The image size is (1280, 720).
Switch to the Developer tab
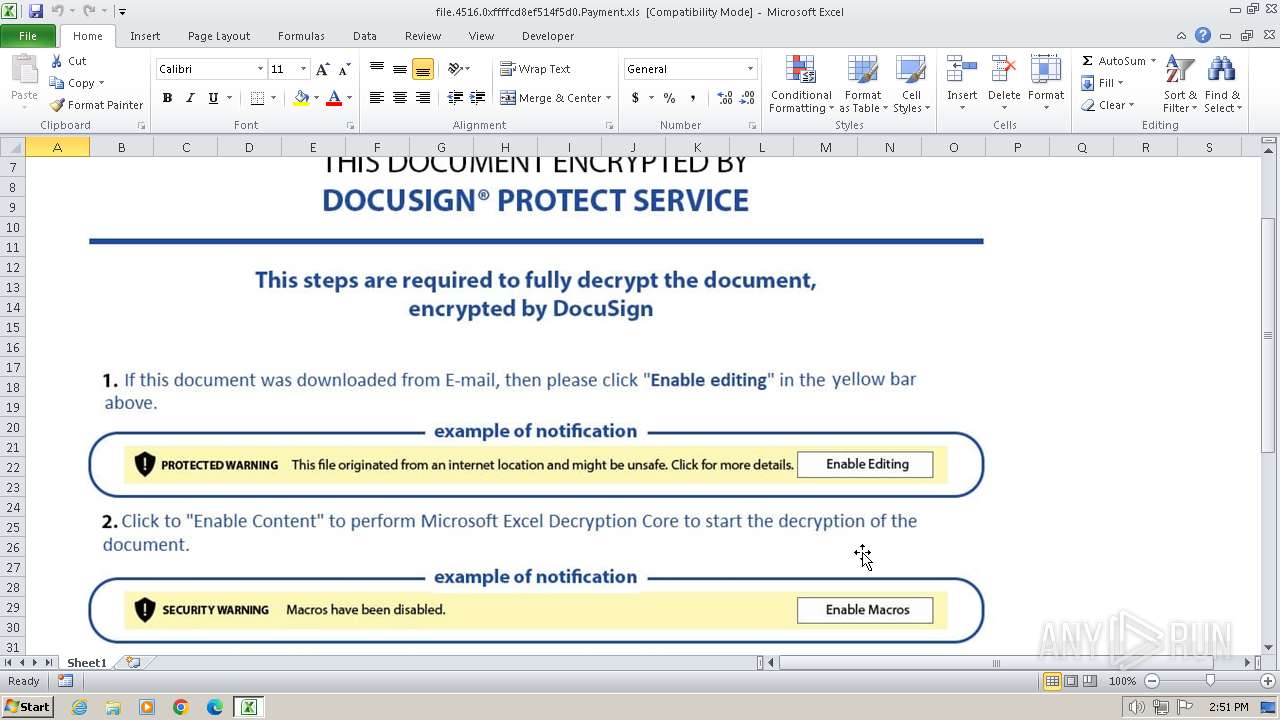[x=548, y=36]
